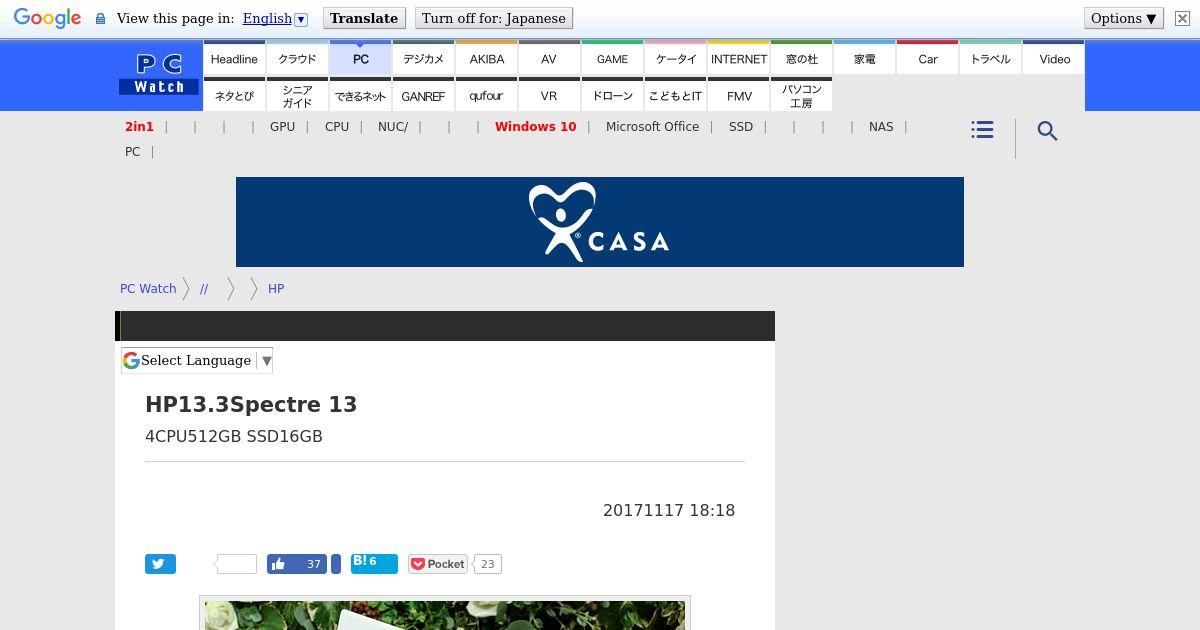Viewport: 1200px width, 630px height.
Task: Open the トラベル tab
Action: point(991,58)
